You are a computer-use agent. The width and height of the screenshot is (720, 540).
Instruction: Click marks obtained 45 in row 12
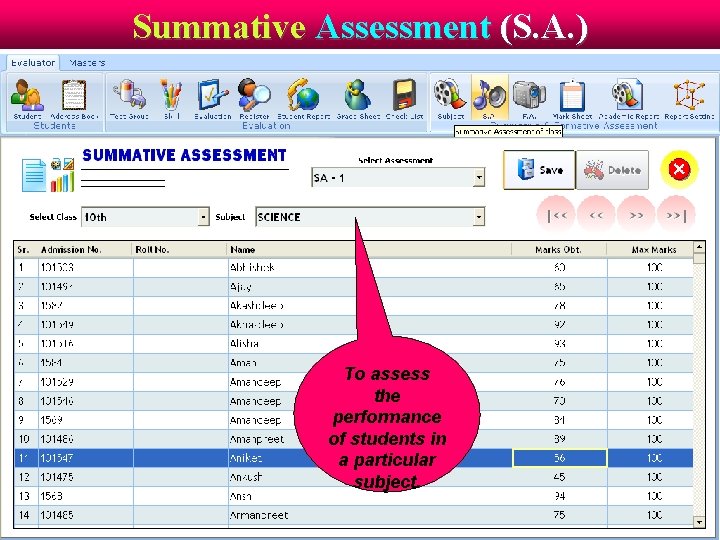click(559, 477)
